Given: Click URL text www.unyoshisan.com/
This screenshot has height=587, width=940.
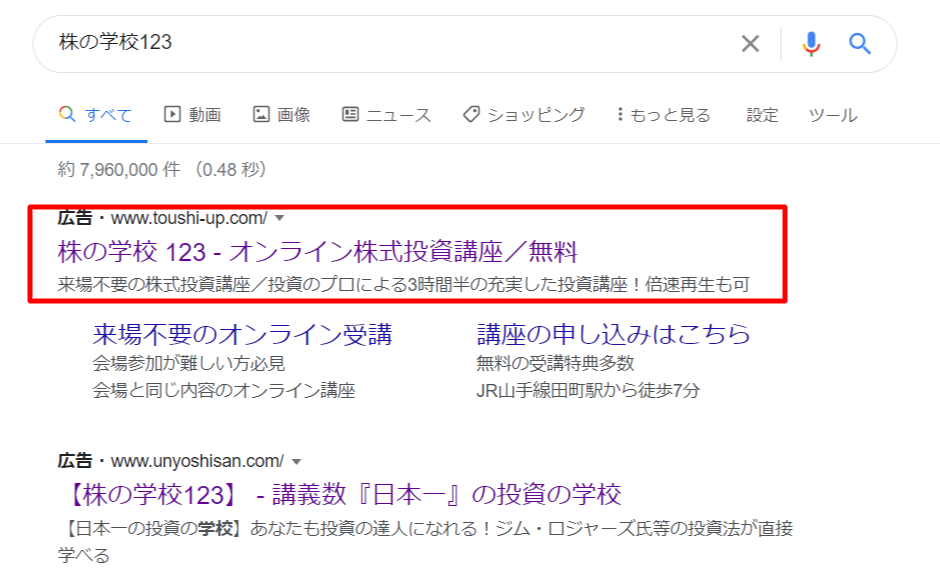Looking at the screenshot, I should [x=197, y=461].
